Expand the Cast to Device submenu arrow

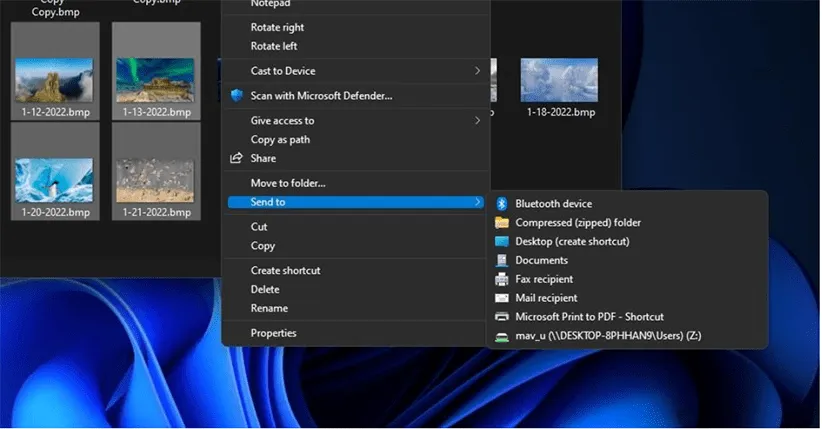pyautogui.click(x=477, y=71)
